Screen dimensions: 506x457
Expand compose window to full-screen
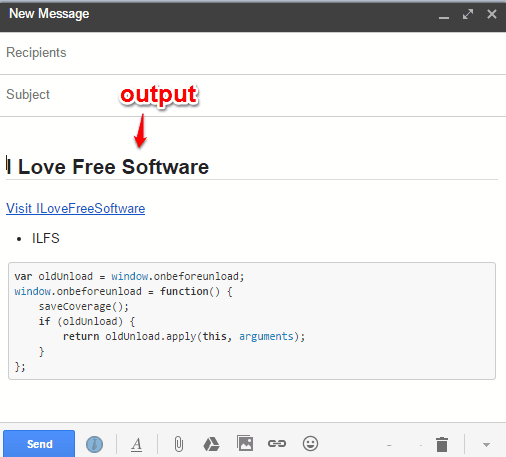pyautogui.click(x=468, y=14)
